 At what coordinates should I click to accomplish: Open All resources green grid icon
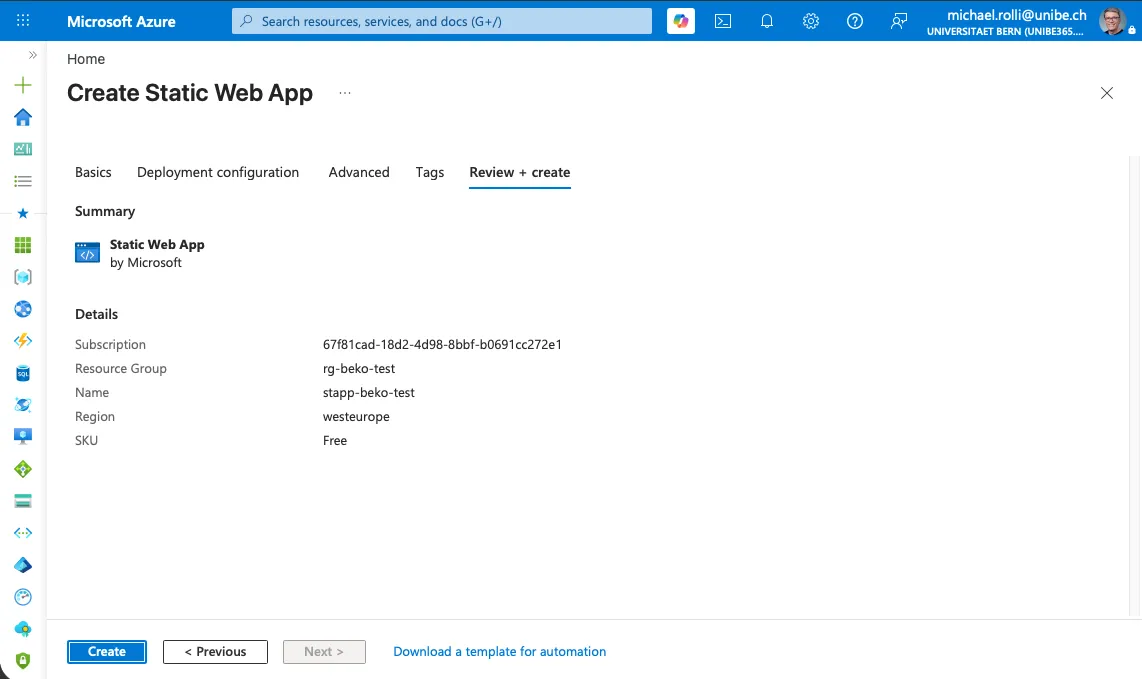point(23,246)
